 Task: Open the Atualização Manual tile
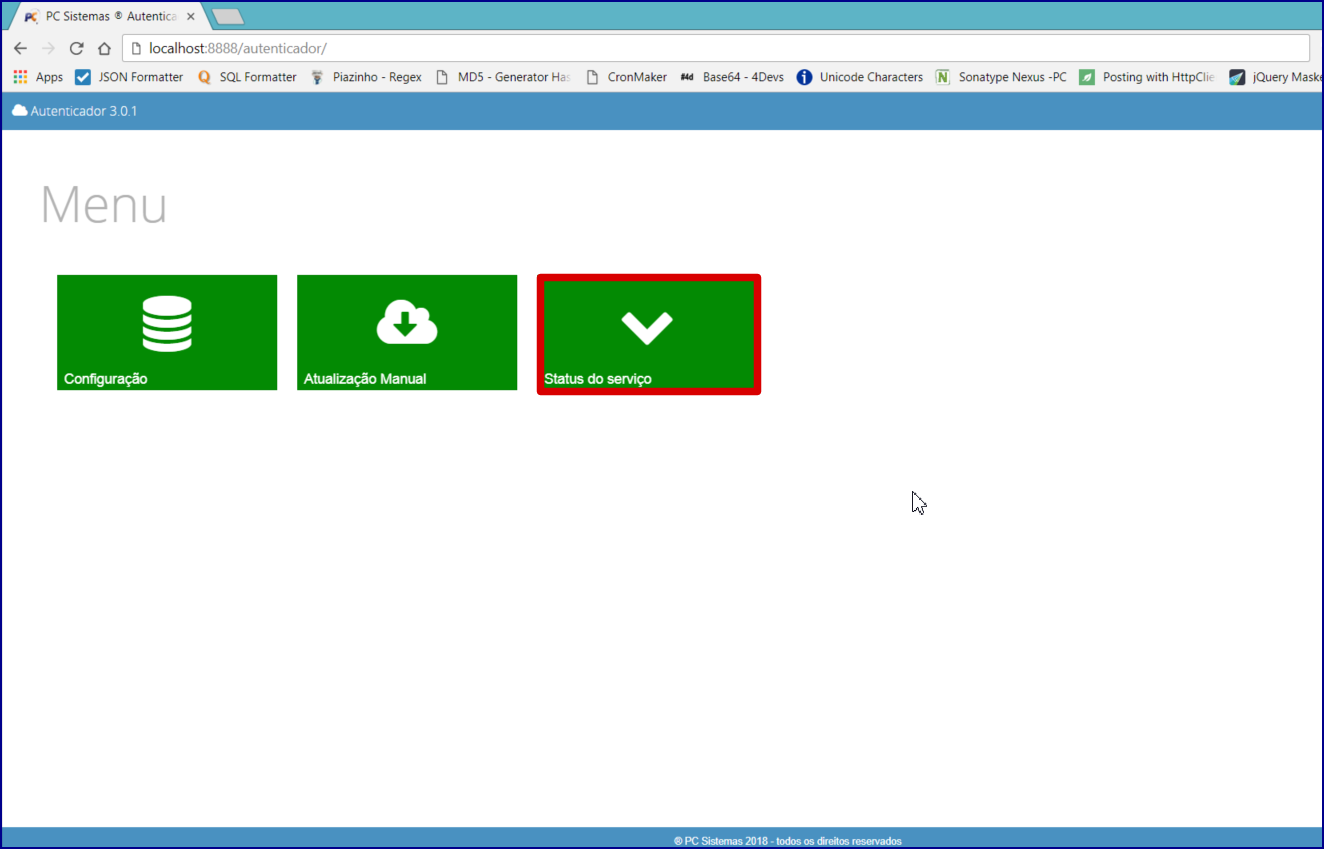click(407, 332)
